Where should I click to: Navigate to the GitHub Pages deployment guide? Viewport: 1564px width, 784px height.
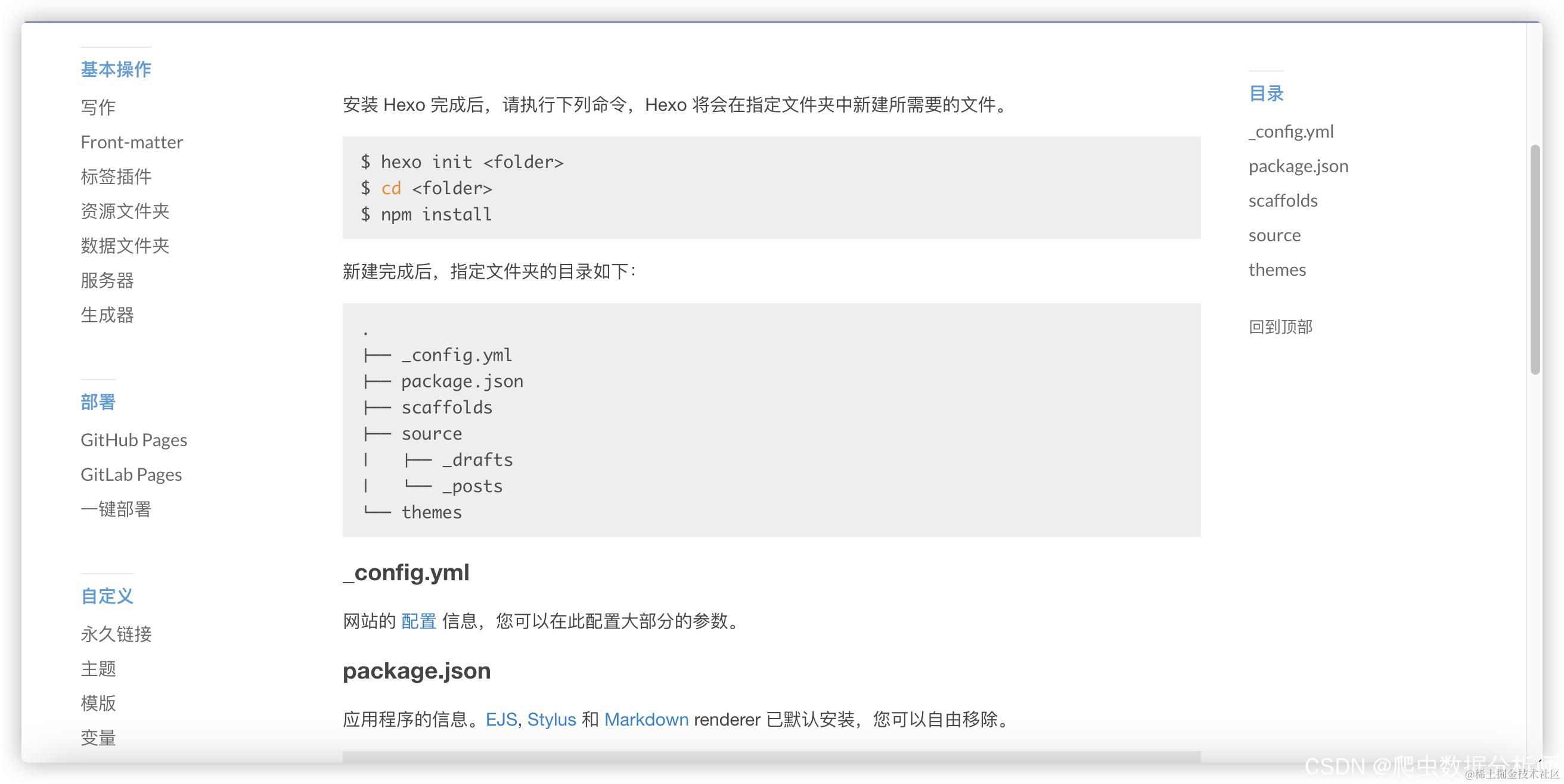(x=134, y=440)
